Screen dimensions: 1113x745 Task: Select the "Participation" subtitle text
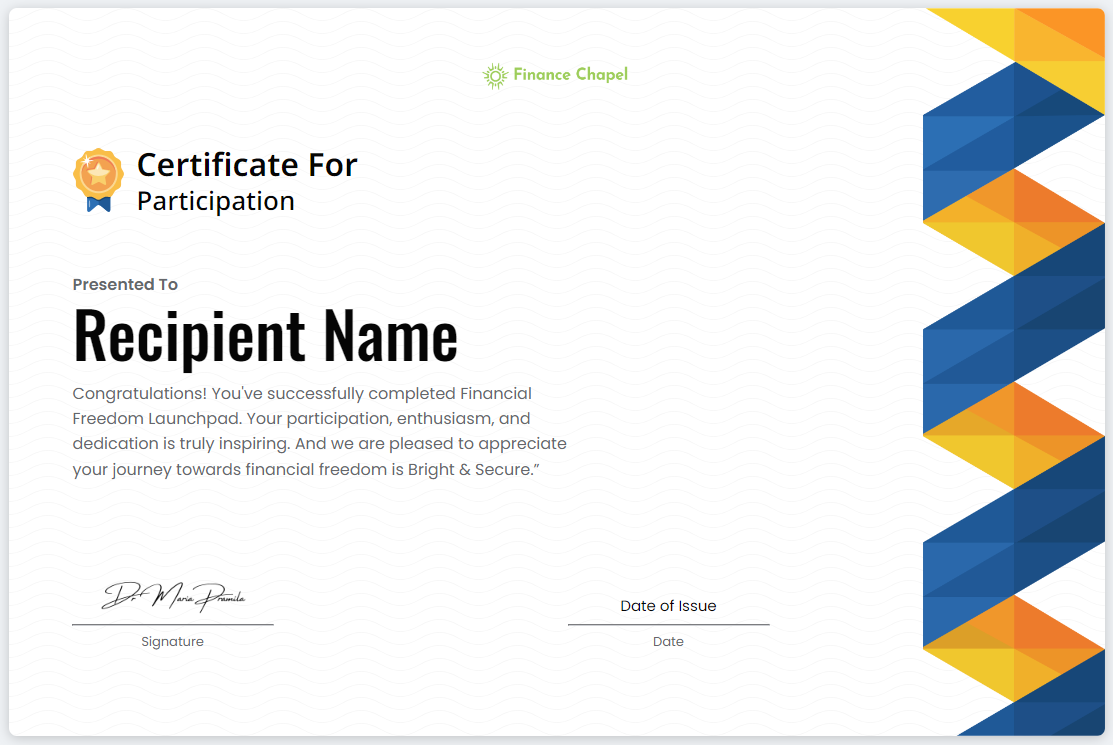click(215, 201)
